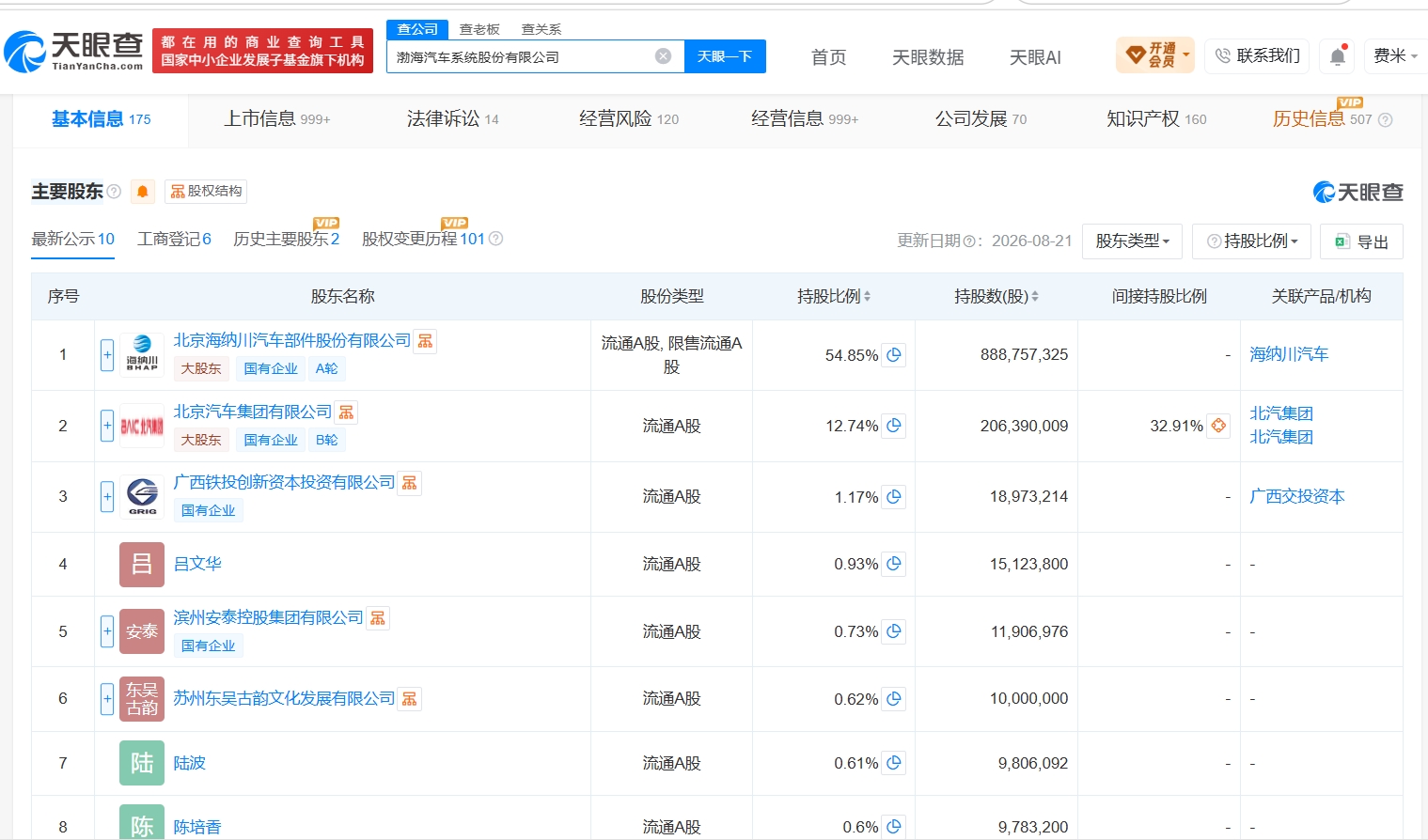Open equity structure icon beside 滨州安泰控股集团有限公司
Image resolution: width=1428 pixels, height=840 pixels.
377,618
